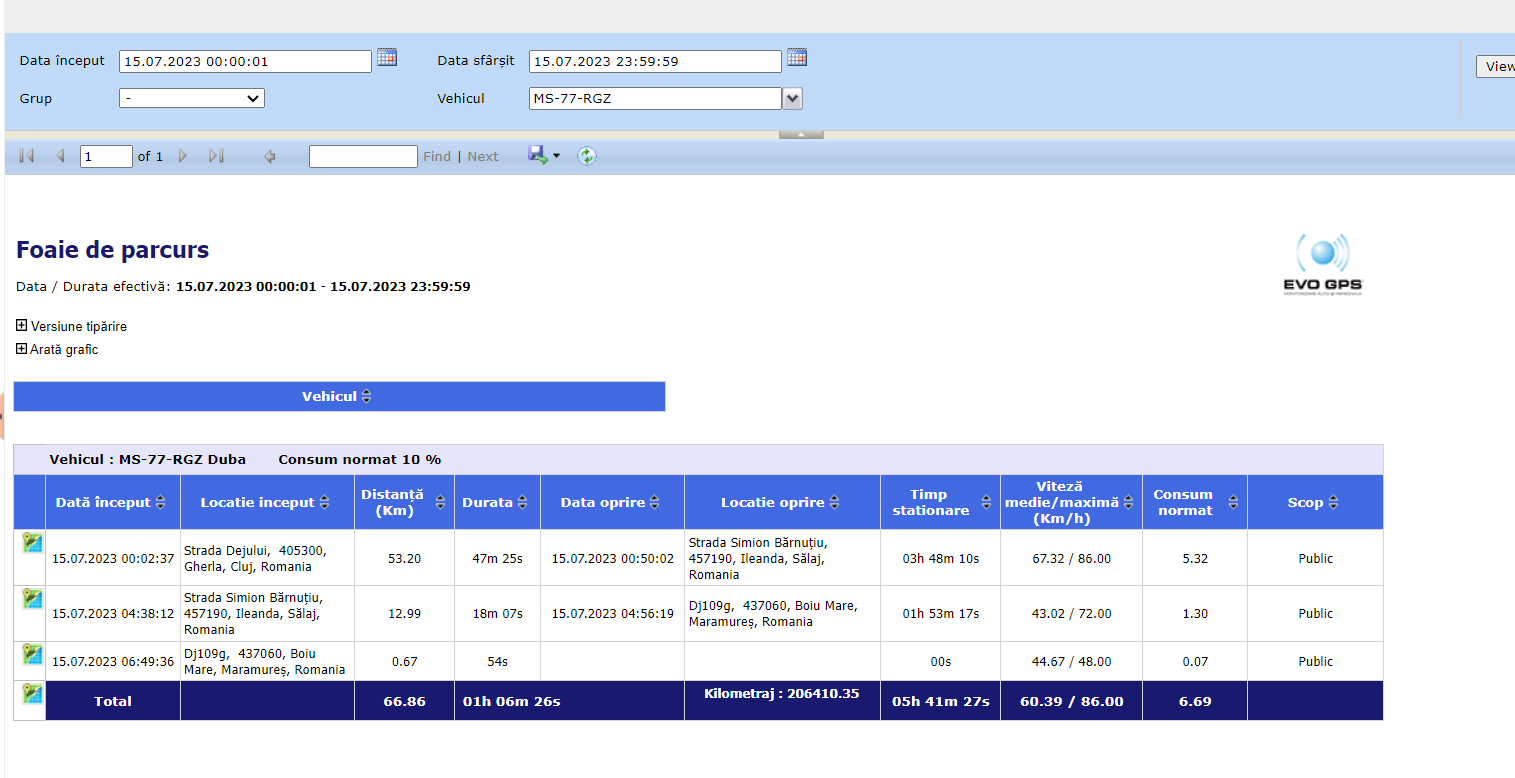Click the export report save icon
The height and width of the screenshot is (778, 1515).
[538, 155]
